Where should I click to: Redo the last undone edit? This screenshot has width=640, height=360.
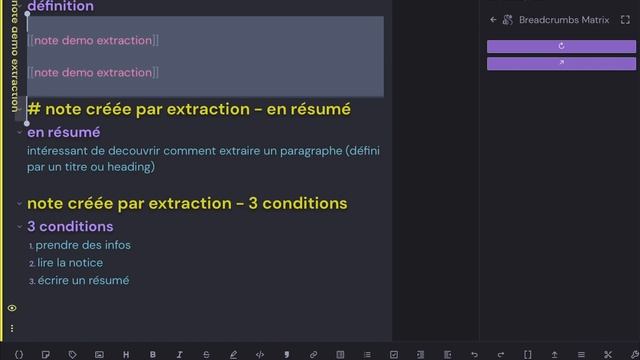pos(501,355)
